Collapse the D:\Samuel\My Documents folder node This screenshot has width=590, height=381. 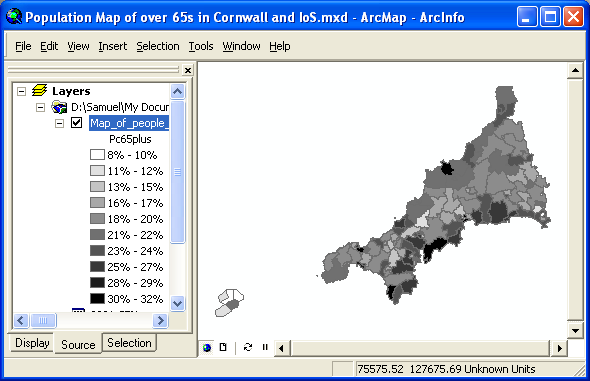point(40,108)
